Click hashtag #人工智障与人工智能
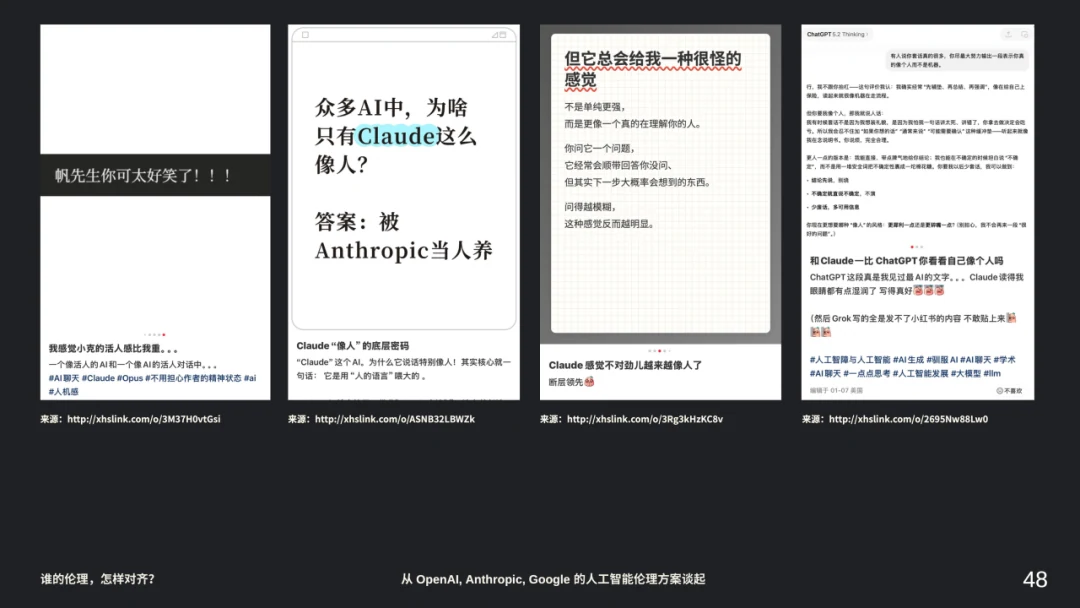 click(850, 360)
